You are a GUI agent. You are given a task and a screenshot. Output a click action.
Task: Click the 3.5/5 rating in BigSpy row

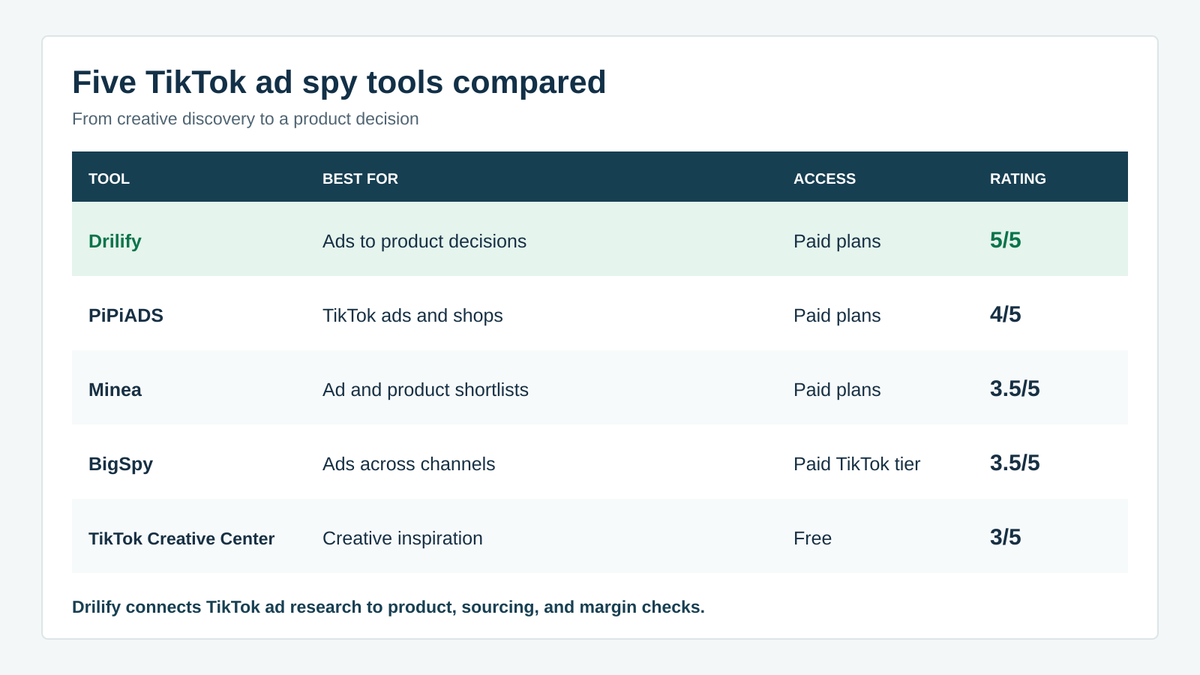[1015, 462]
